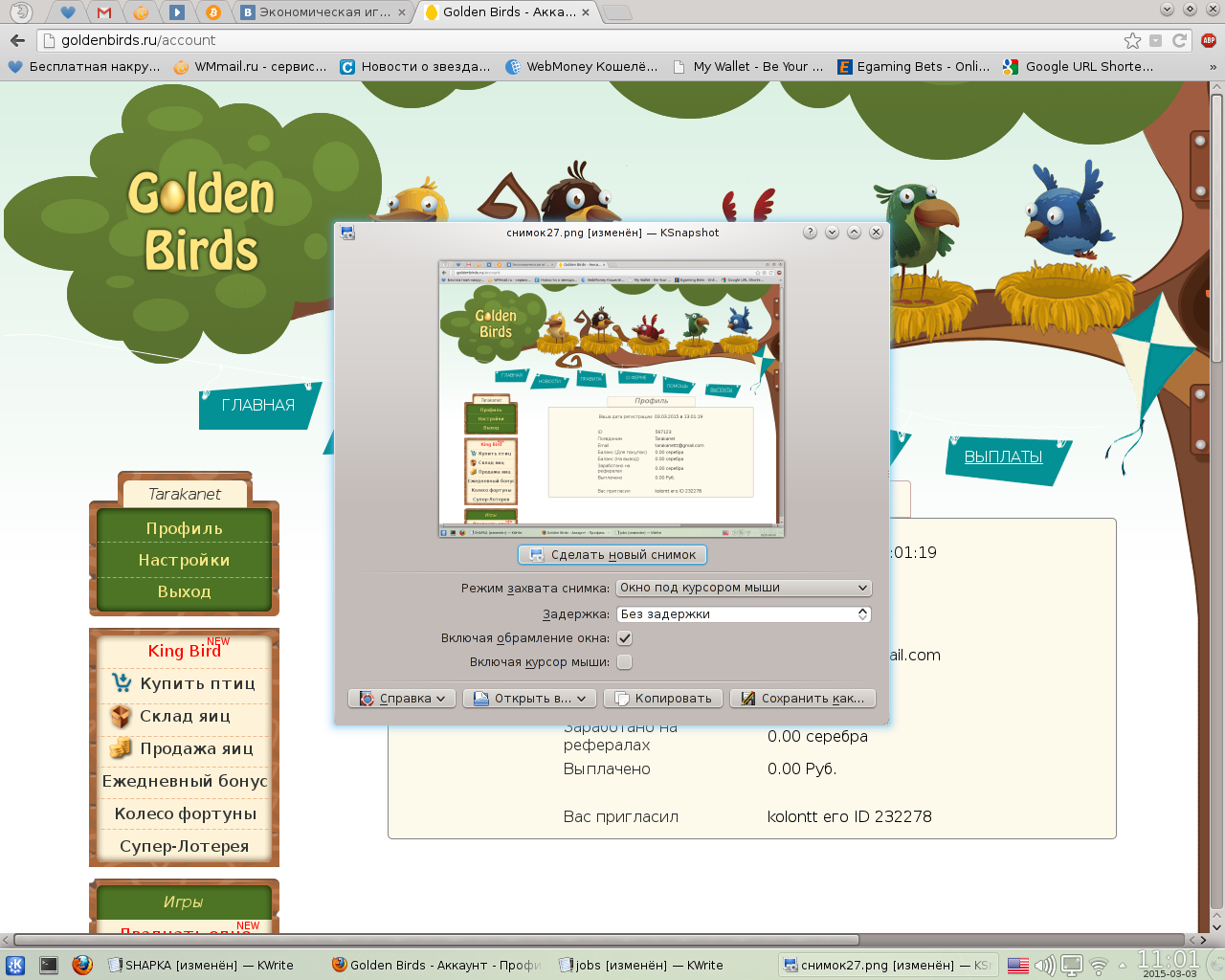Click the Сохранить как... button

pos(803,699)
